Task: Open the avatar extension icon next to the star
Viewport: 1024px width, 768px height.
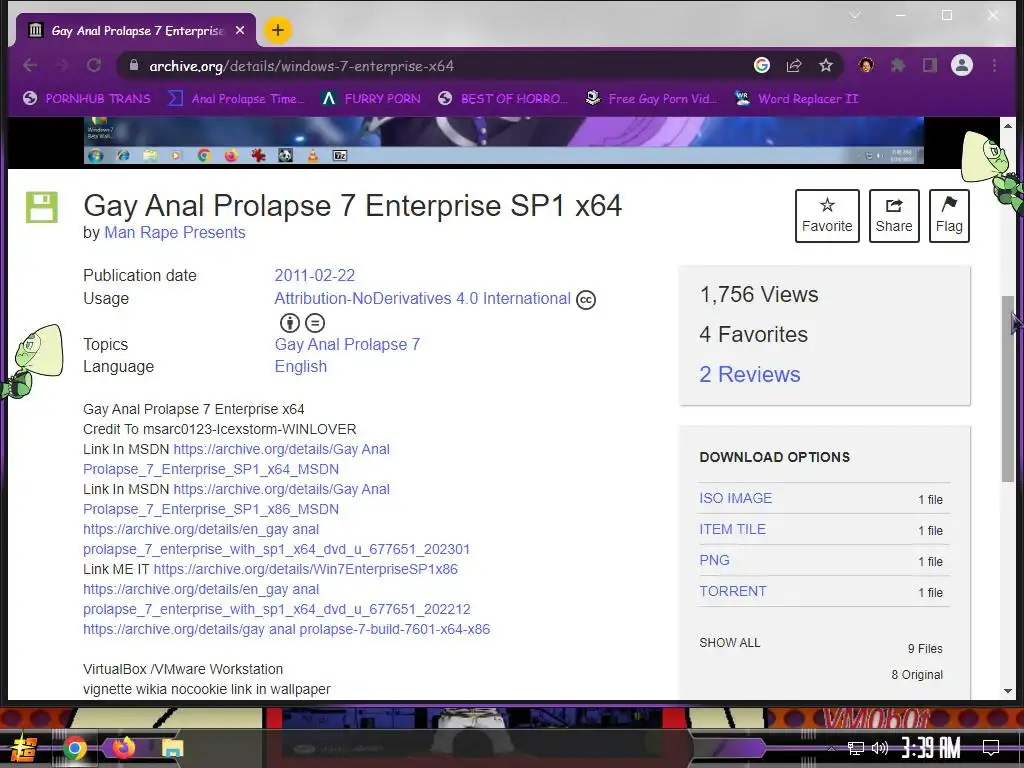Action: click(x=867, y=65)
